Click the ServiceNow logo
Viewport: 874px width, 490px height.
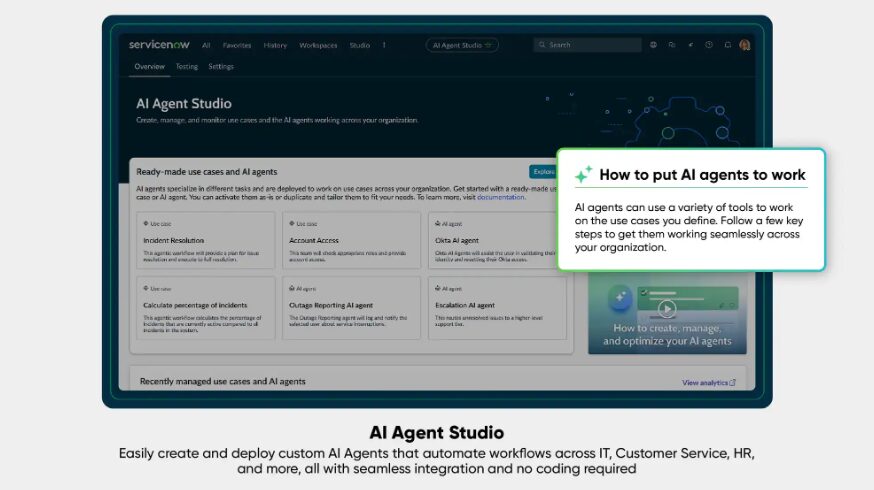[x=159, y=45]
